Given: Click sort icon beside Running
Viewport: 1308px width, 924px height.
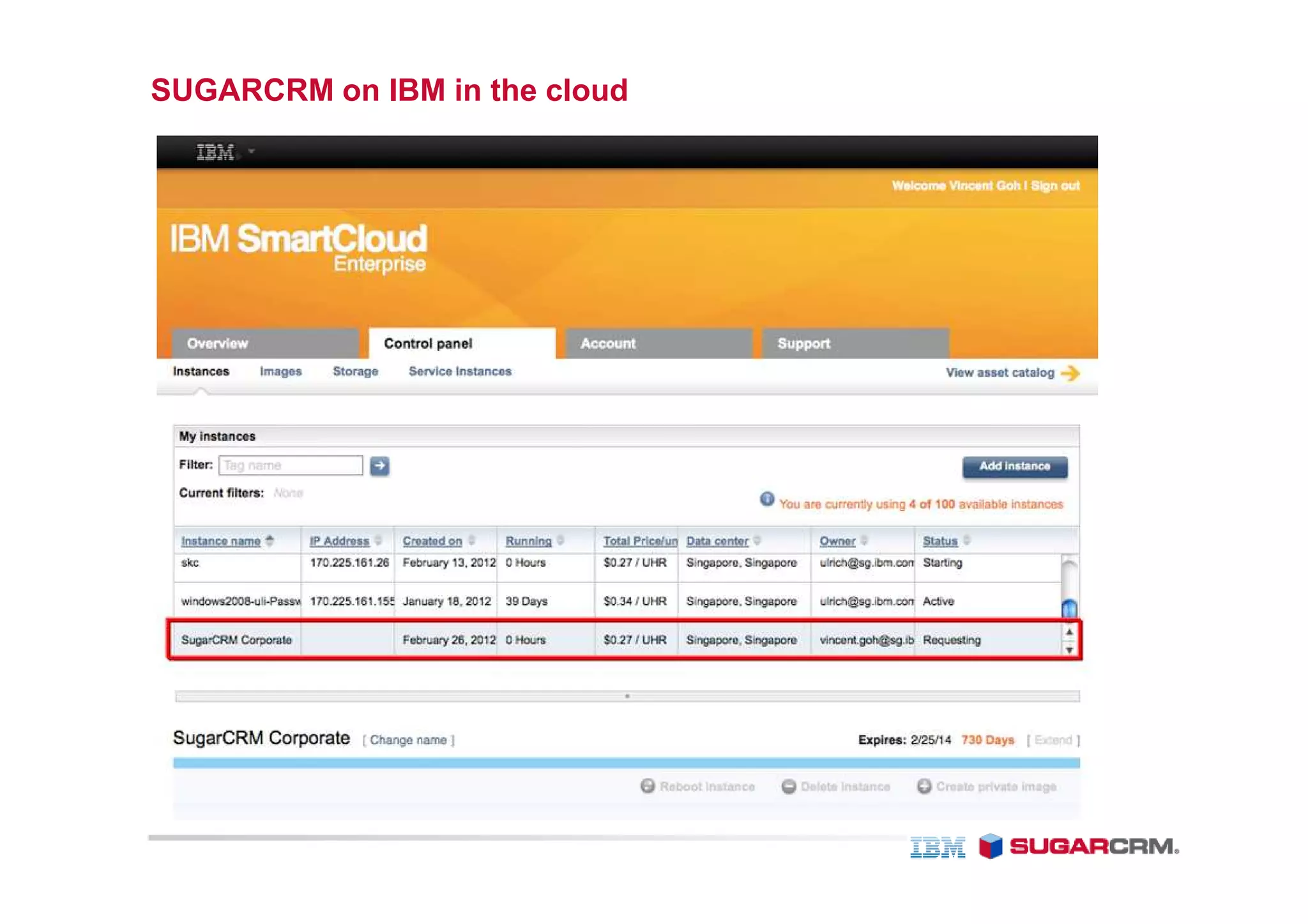Looking at the screenshot, I should 560,541.
